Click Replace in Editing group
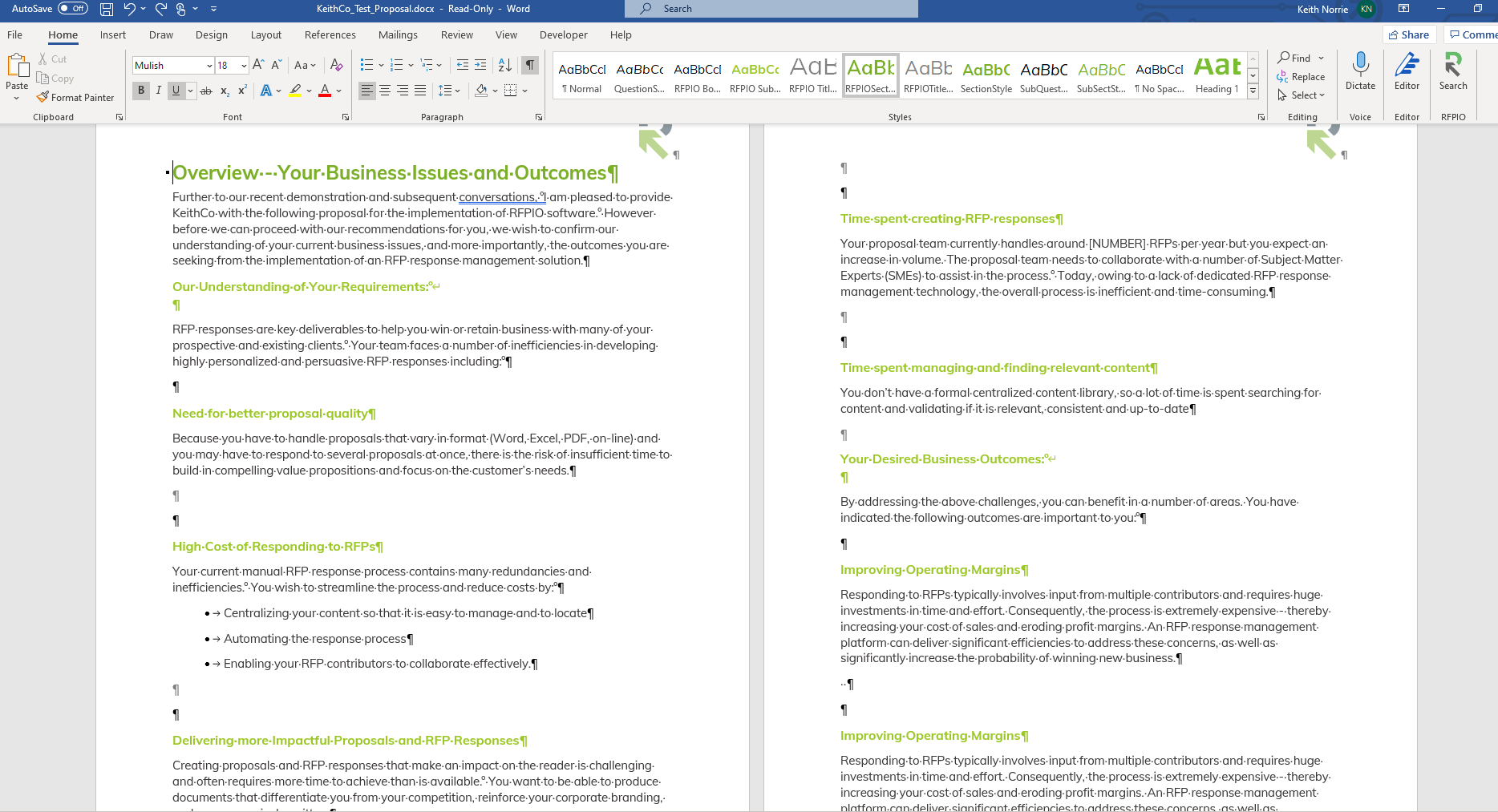 coord(1301,77)
